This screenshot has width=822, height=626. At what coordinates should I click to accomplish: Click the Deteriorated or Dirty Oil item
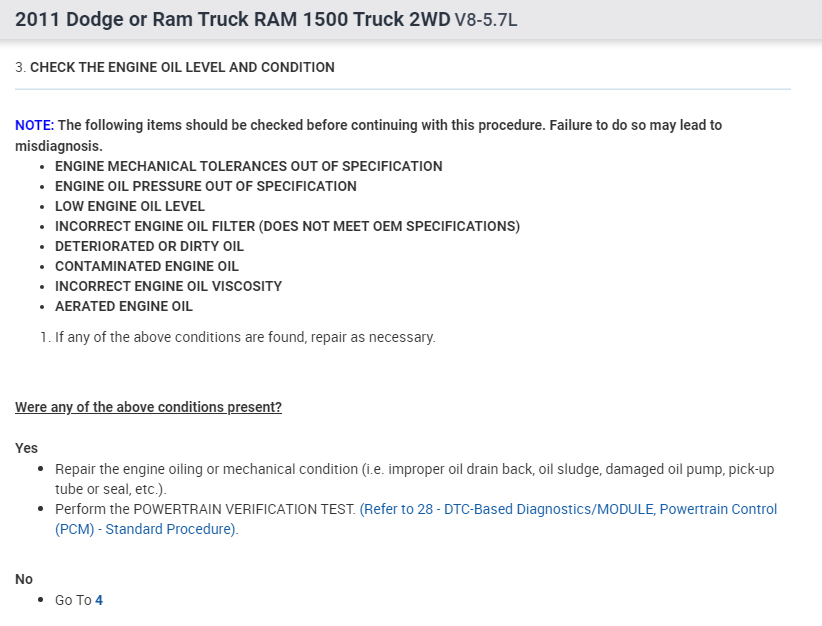tap(149, 246)
